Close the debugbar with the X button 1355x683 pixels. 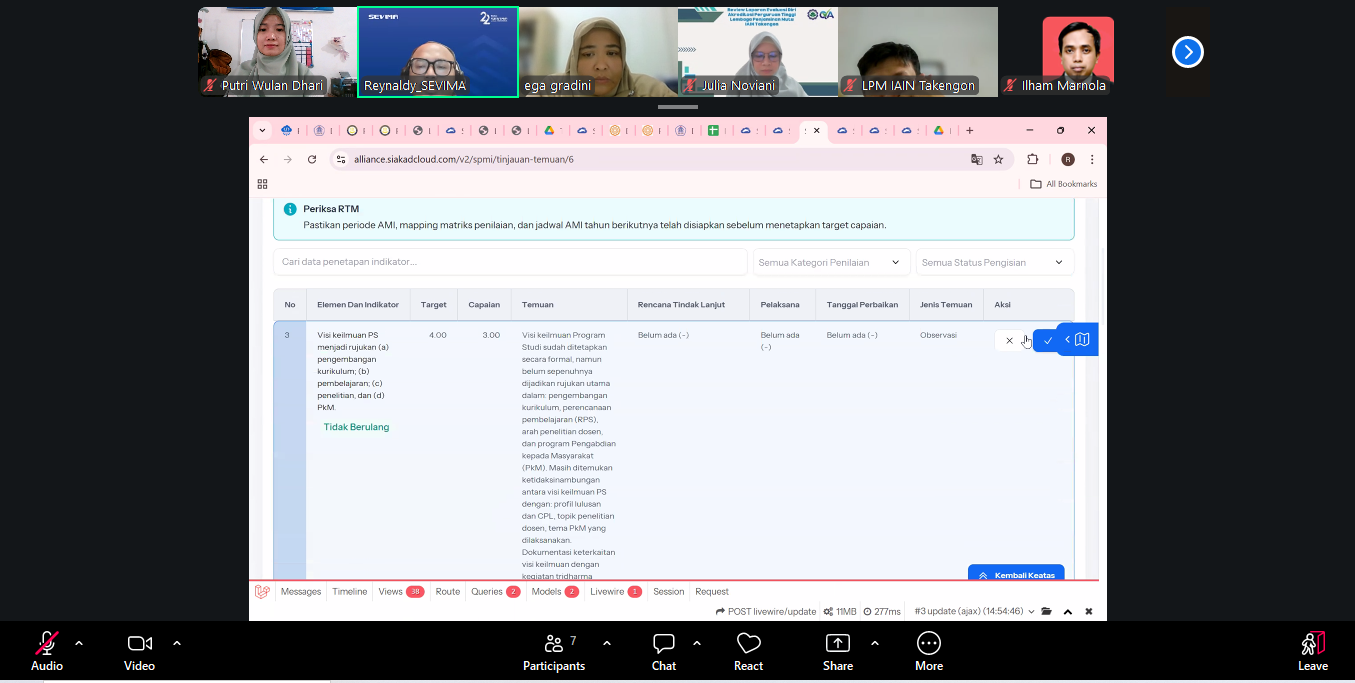coord(1088,610)
